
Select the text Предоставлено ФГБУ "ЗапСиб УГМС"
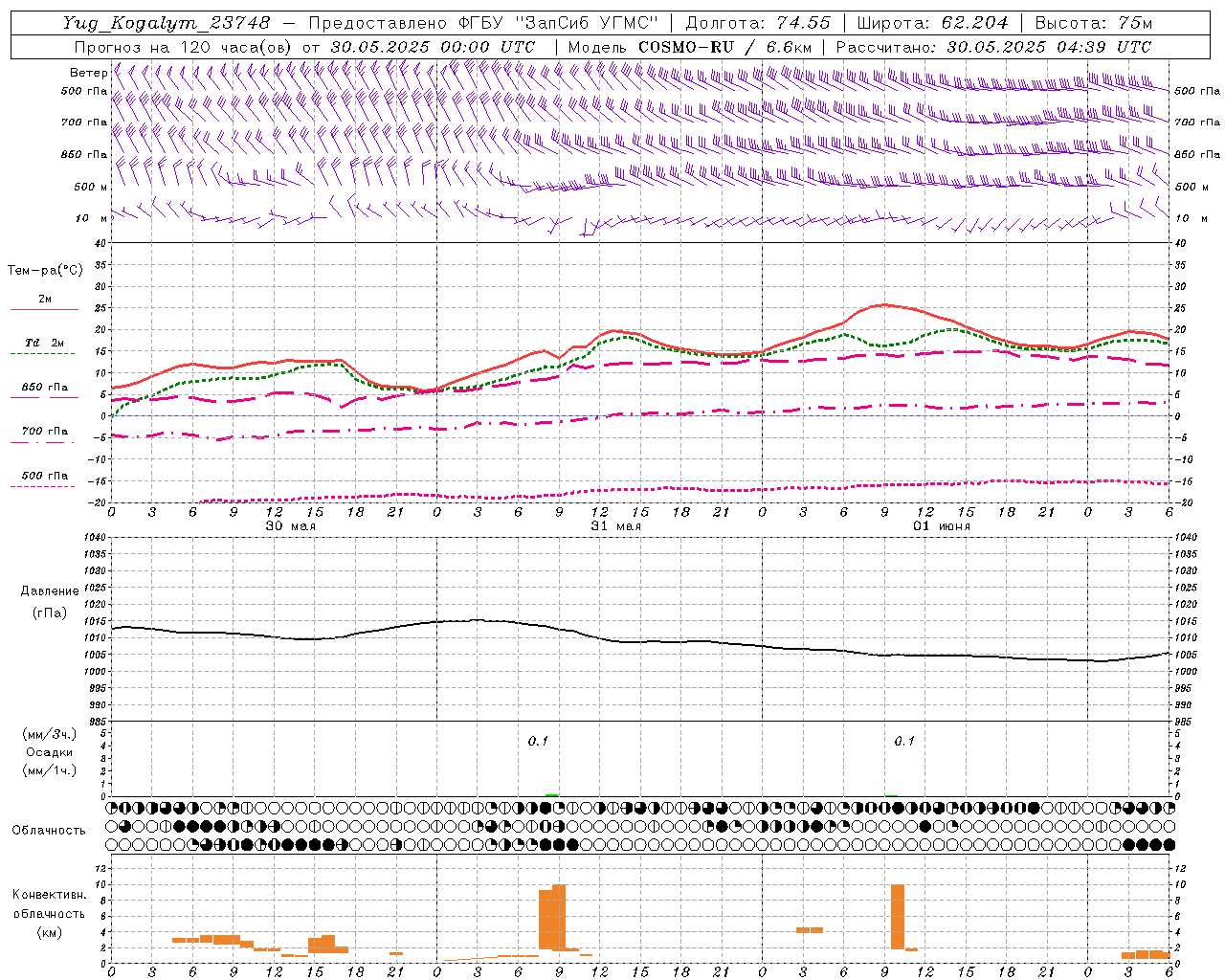pyautogui.click(x=483, y=23)
